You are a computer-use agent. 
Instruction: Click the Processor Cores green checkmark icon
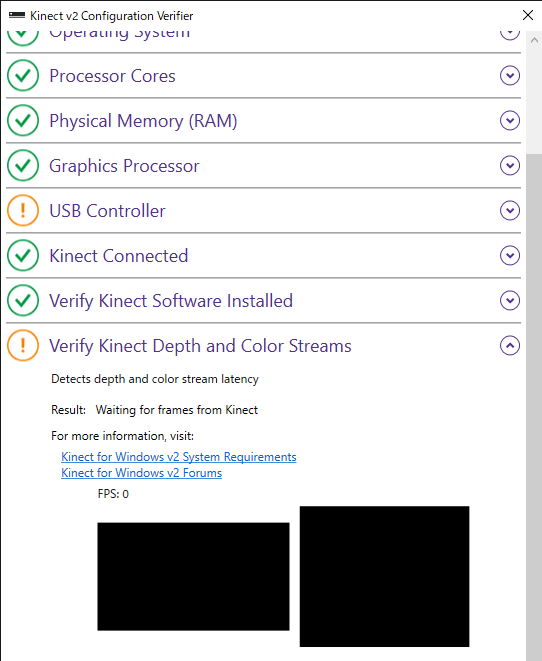click(23, 75)
